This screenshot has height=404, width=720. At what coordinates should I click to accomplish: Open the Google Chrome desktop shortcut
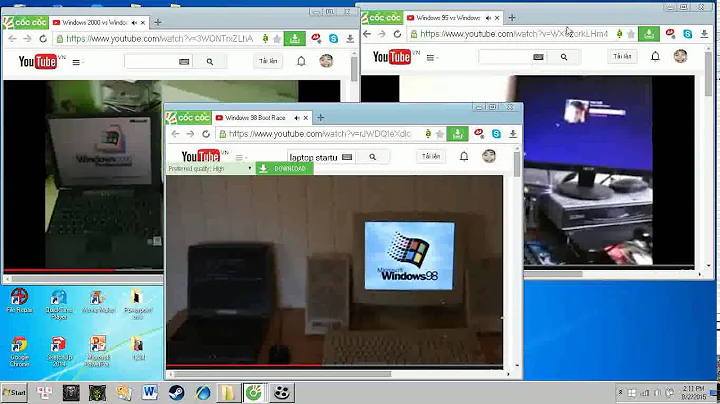pyautogui.click(x=19, y=351)
